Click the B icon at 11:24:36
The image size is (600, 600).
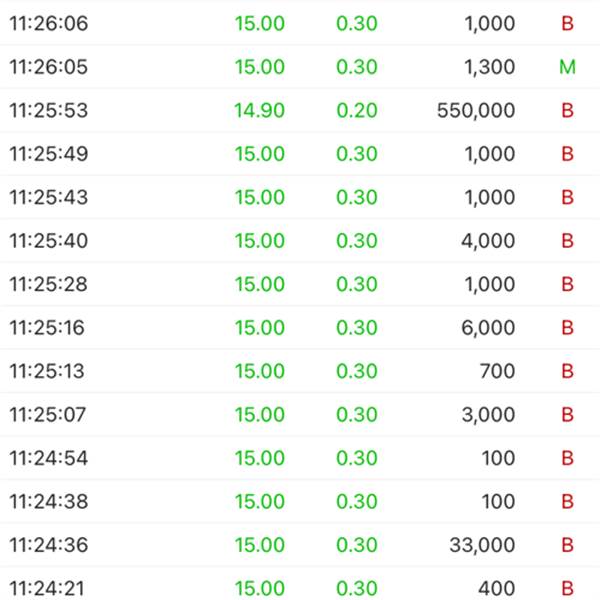(567, 545)
